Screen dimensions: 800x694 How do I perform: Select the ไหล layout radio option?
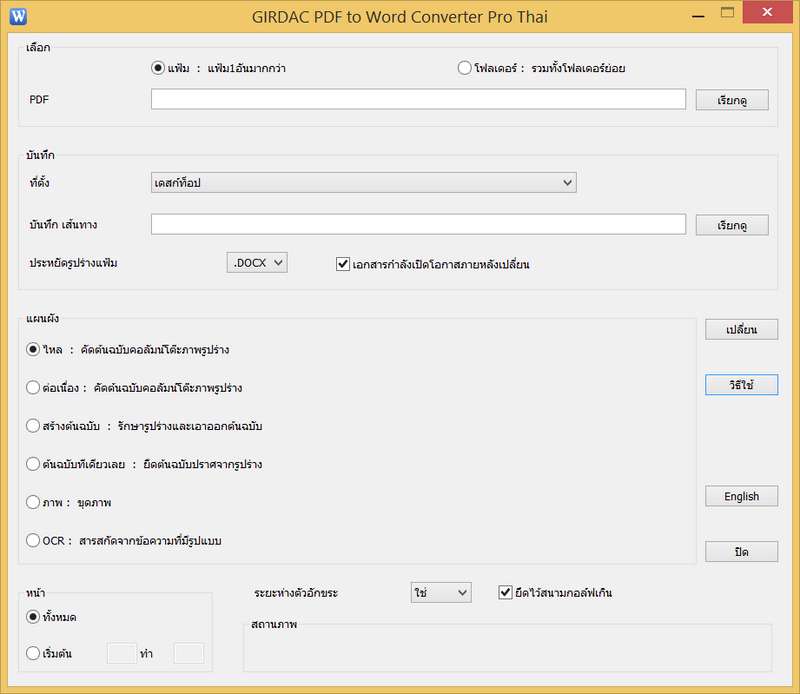point(33,350)
